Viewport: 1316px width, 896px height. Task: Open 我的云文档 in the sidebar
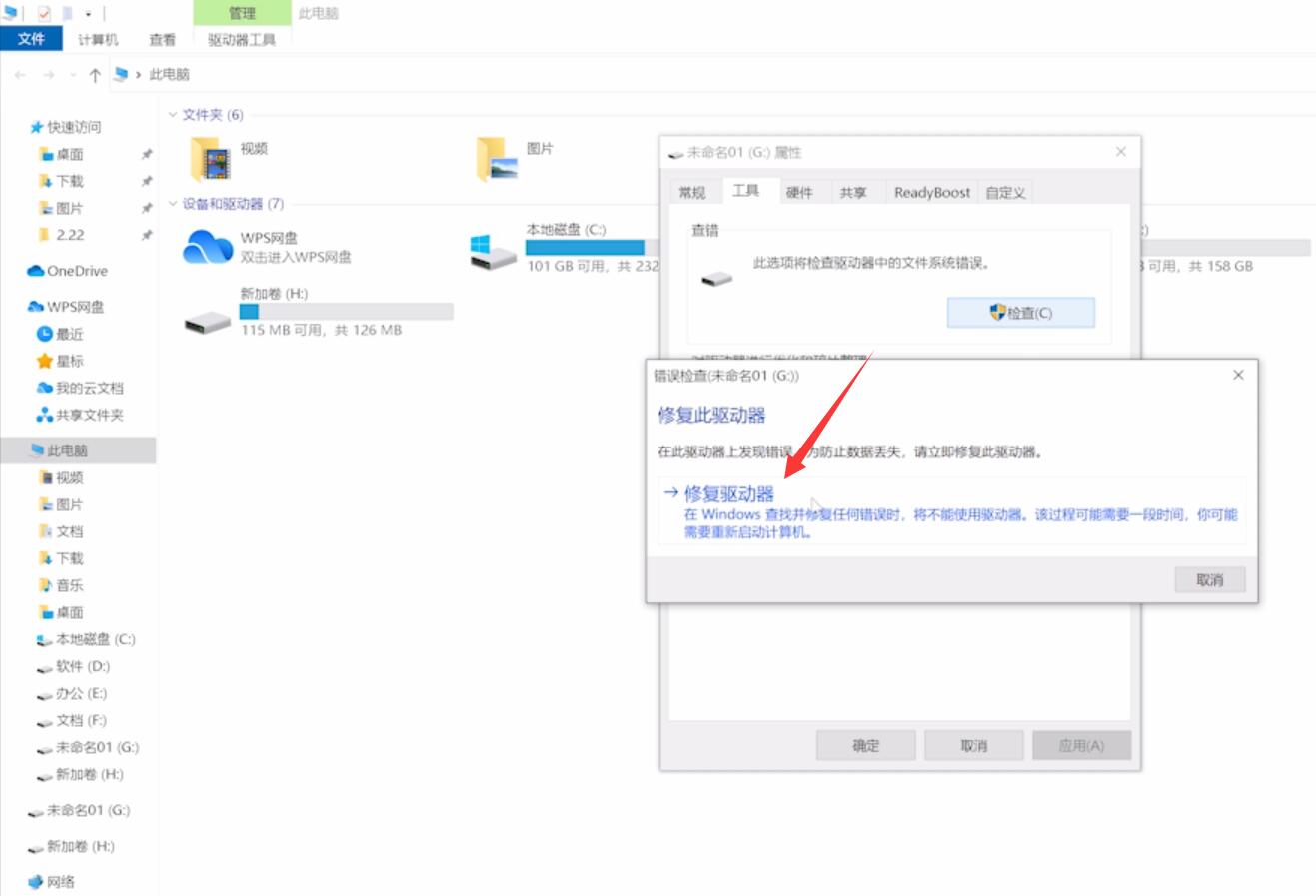86,388
